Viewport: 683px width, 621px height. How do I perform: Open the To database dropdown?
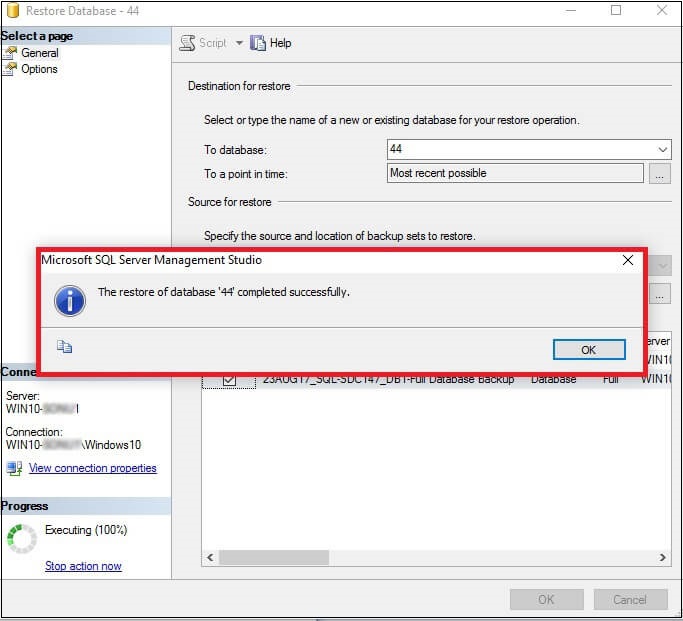663,149
